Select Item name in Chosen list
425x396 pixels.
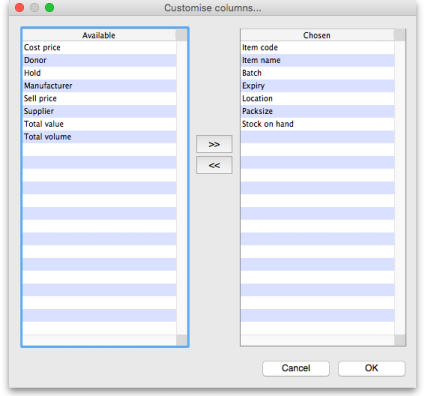click(x=317, y=60)
